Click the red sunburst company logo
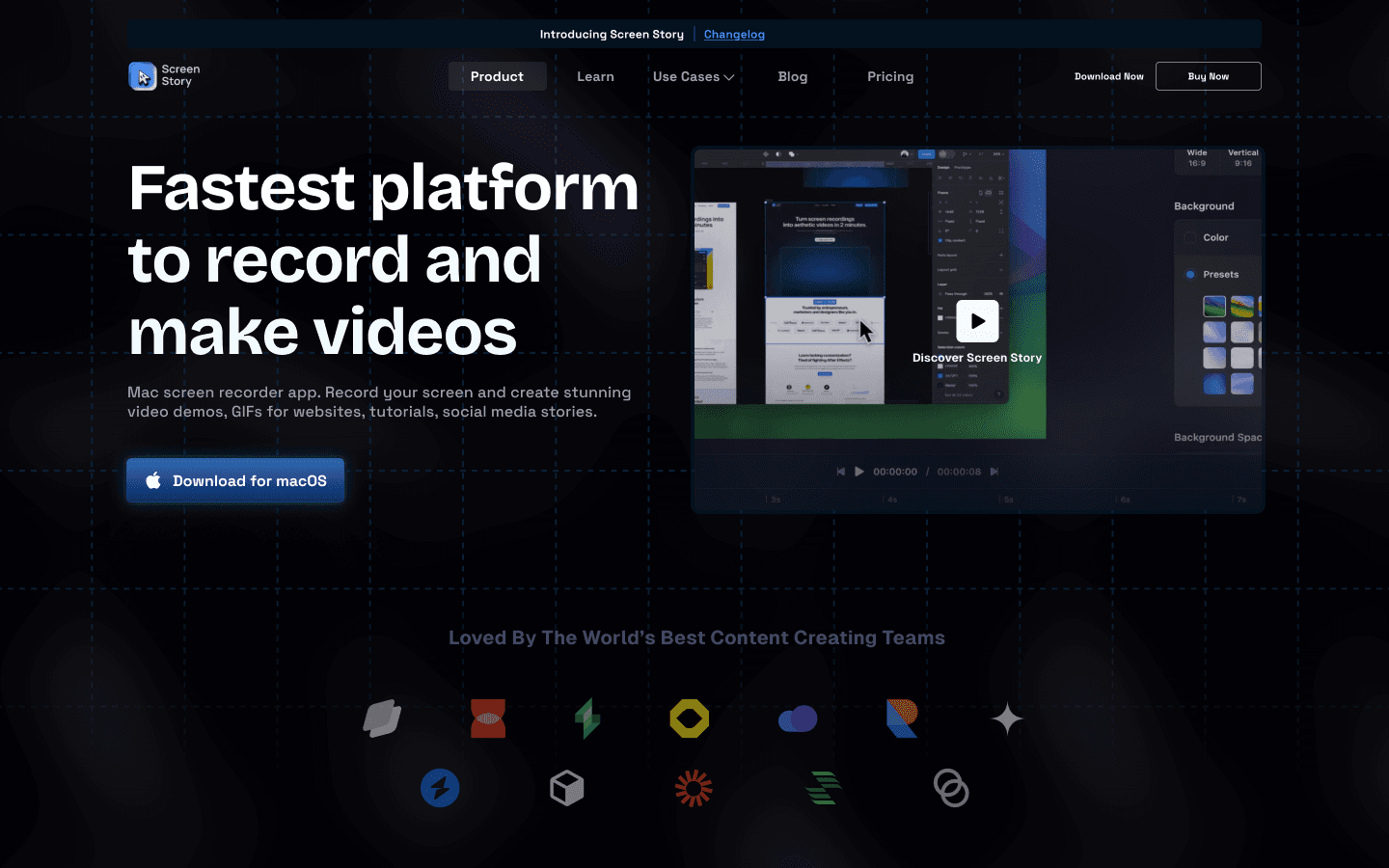The height and width of the screenshot is (868, 1389). [x=694, y=788]
